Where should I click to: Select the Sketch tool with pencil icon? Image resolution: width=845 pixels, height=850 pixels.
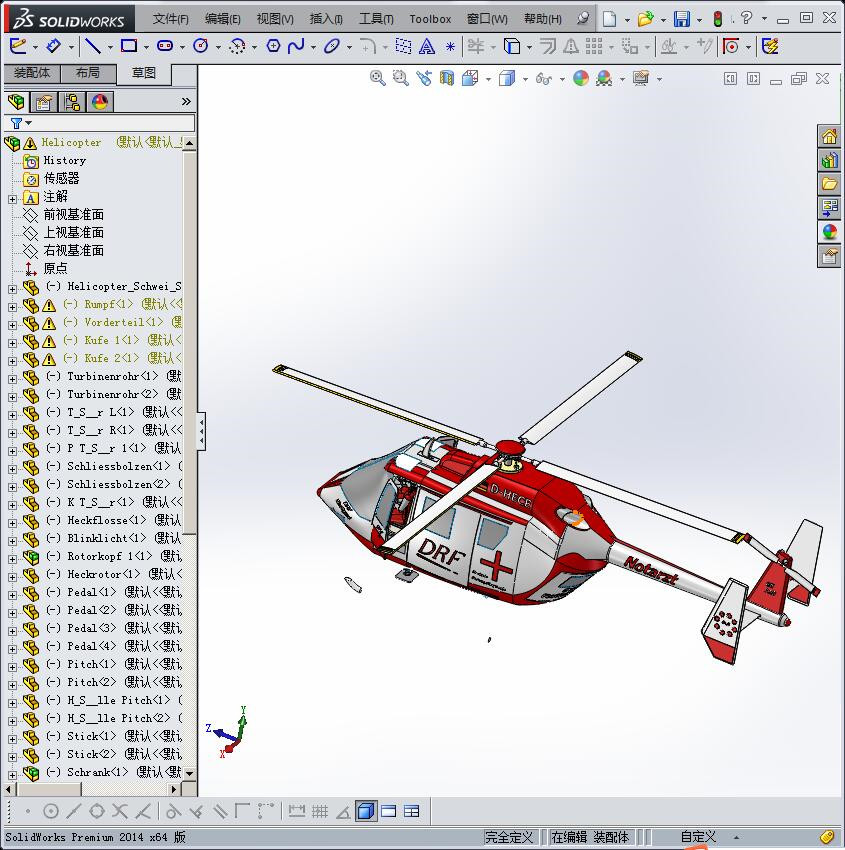pos(18,47)
